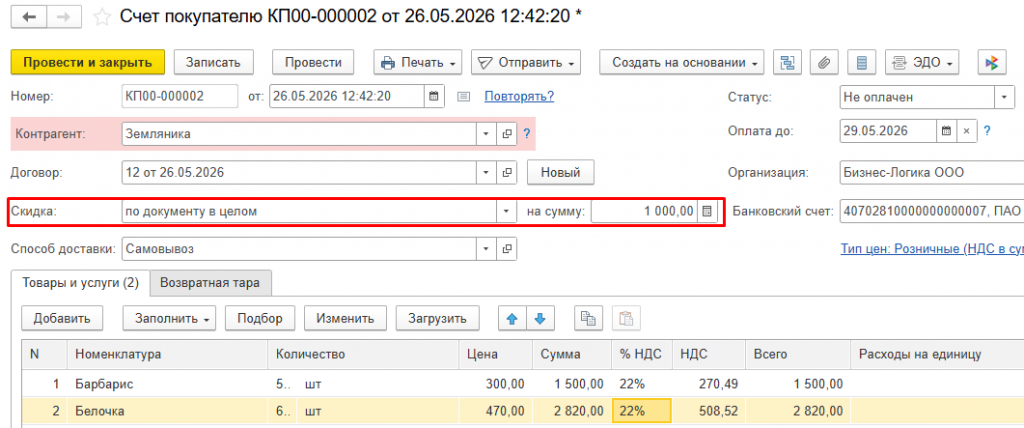
Task: Click the help question mark beside Контрагент
Action: tap(526, 134)
